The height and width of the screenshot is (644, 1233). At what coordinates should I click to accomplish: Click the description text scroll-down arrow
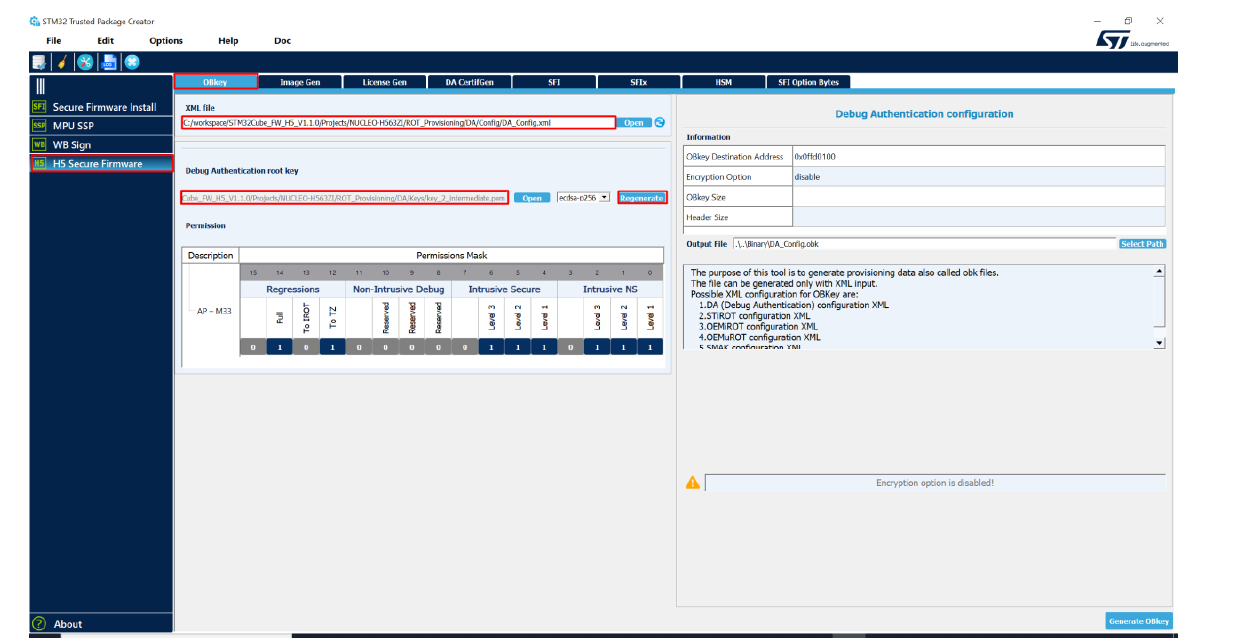tap(1159, 343)
